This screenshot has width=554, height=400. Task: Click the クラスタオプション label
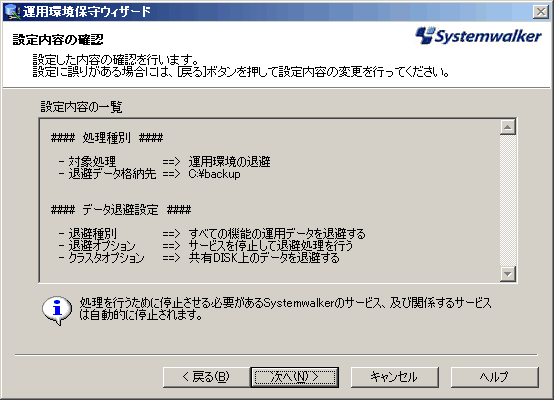[x=106, y=258]
